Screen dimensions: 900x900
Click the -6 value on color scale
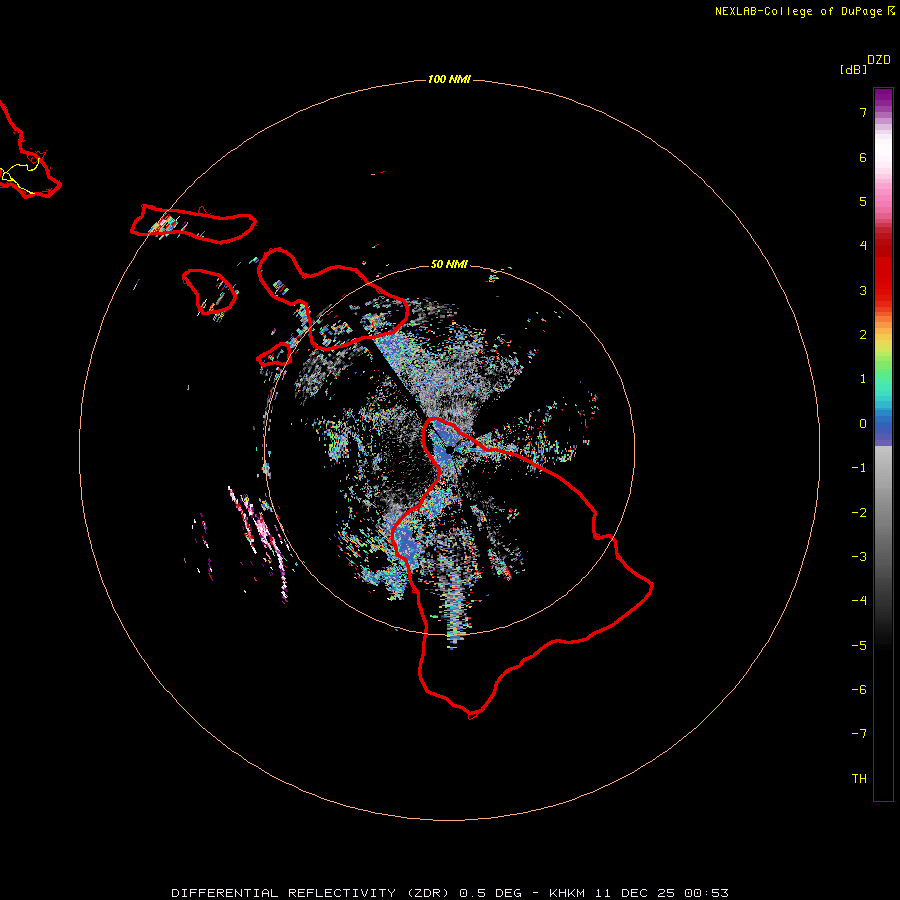859,690
